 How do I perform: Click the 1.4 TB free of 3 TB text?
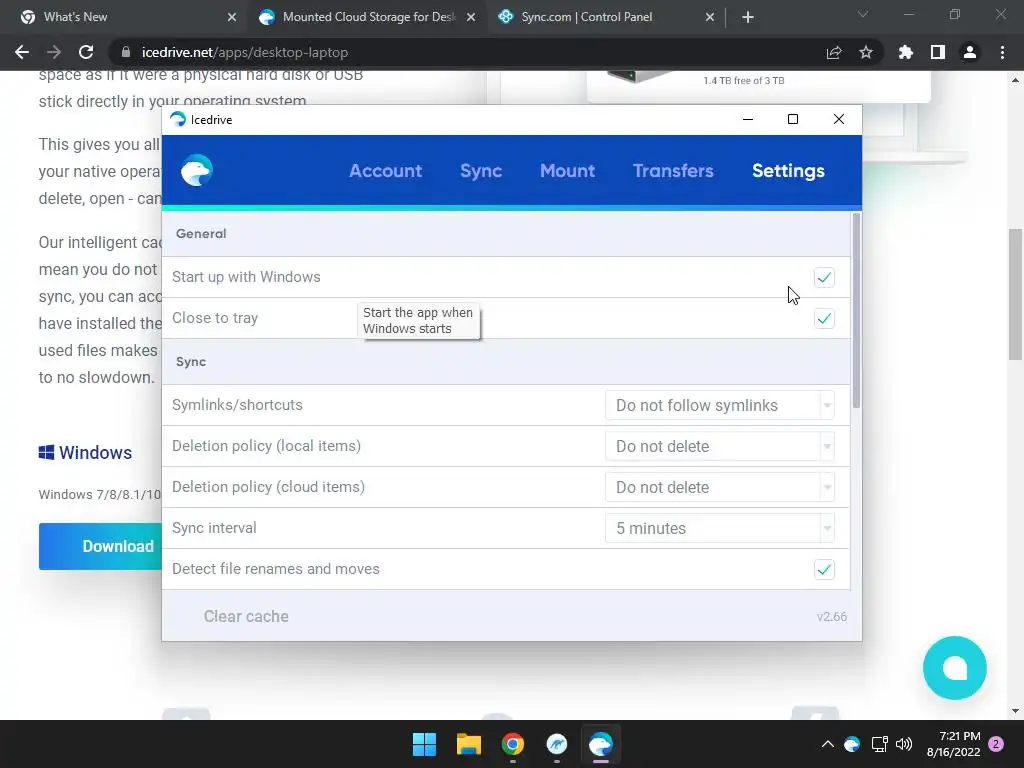pyautogui.click(x=744, y=80)
